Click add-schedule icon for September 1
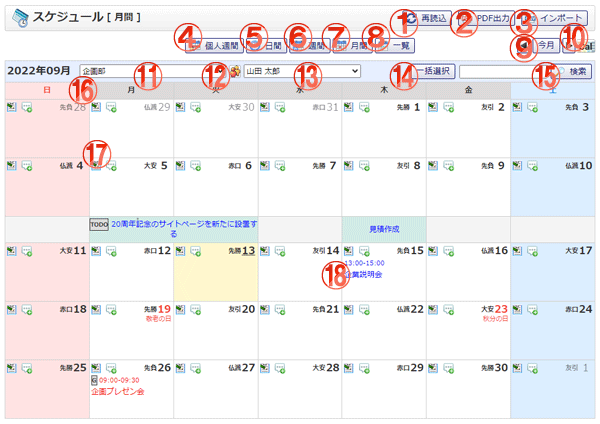 tap(349, 107)
